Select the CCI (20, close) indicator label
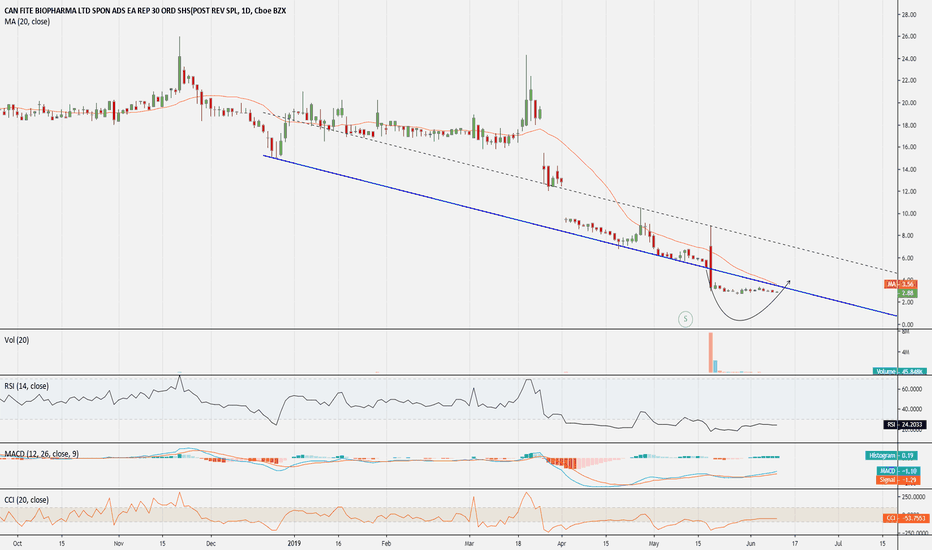Image resolution: width=932 pixels, height=550 pixels. coord(27,500)
